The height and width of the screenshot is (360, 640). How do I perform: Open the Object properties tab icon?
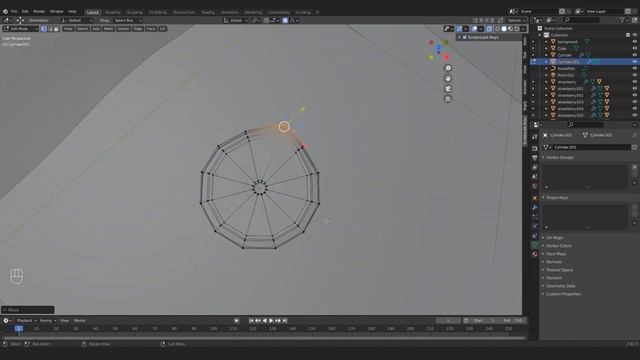(x=535, y=198)
